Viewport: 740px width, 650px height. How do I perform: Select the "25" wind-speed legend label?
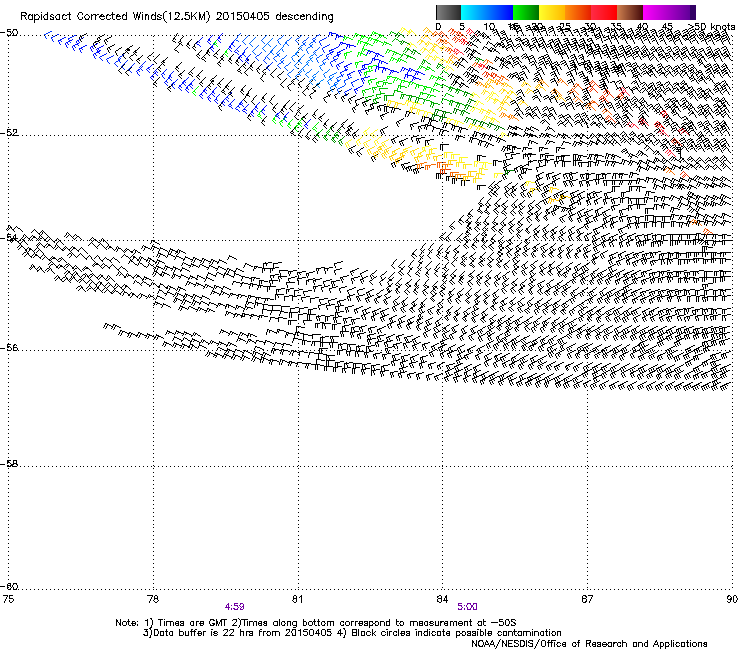pos(564,26)
